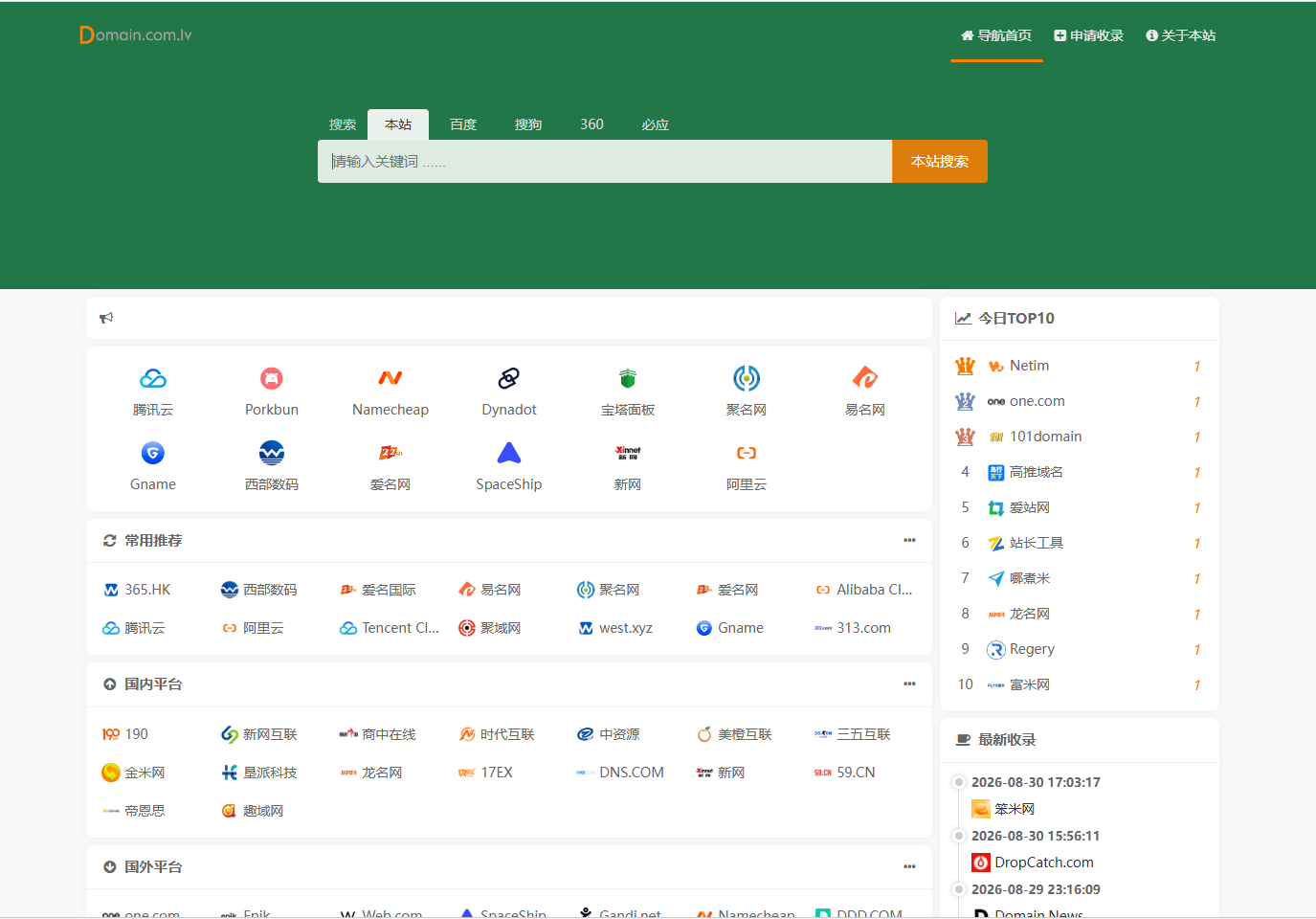
Task: Open the 中资源 link
Action: point(609,734)
